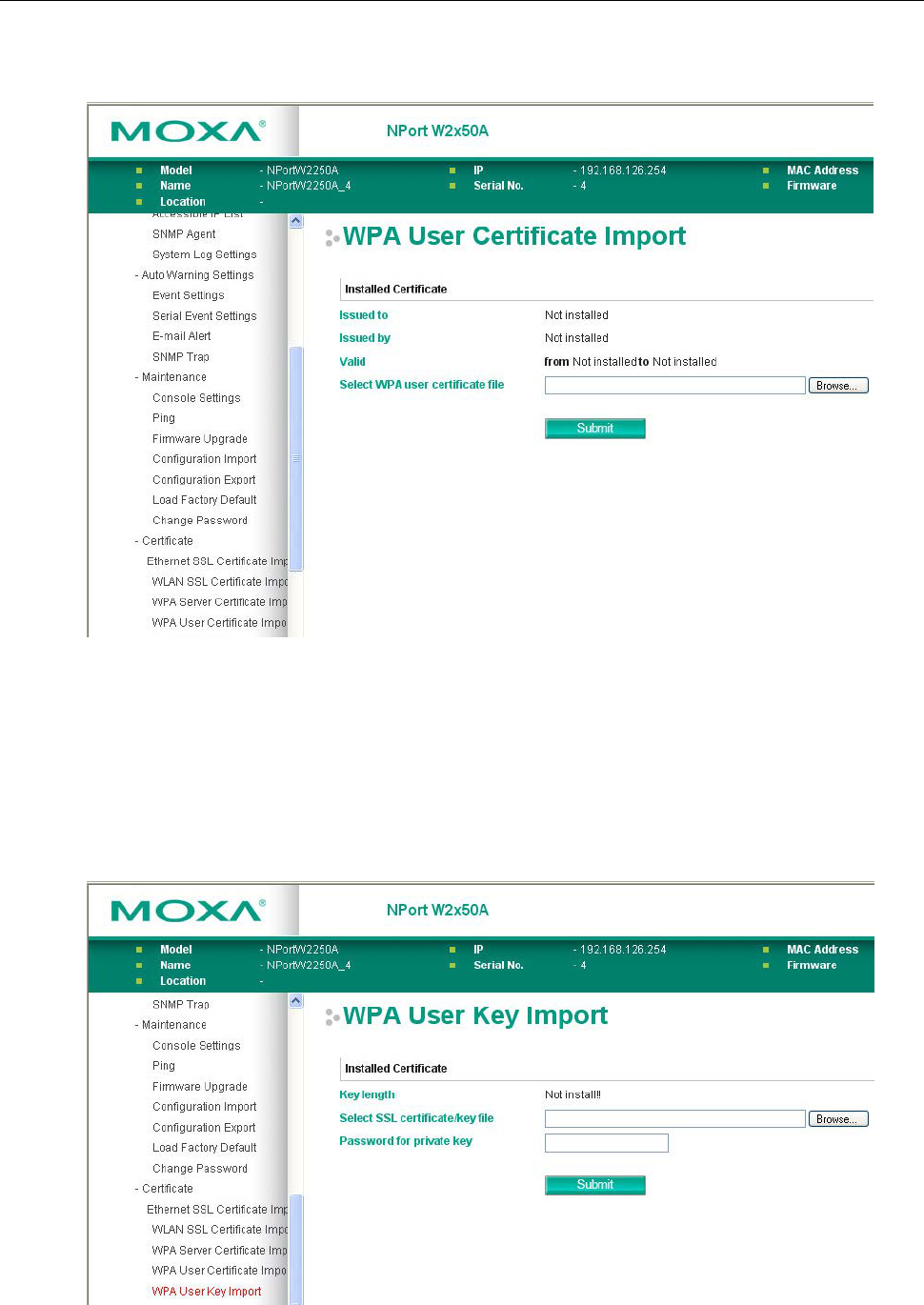Open System Log Settings
This screenshot has width=924, height=1305.
205,254
